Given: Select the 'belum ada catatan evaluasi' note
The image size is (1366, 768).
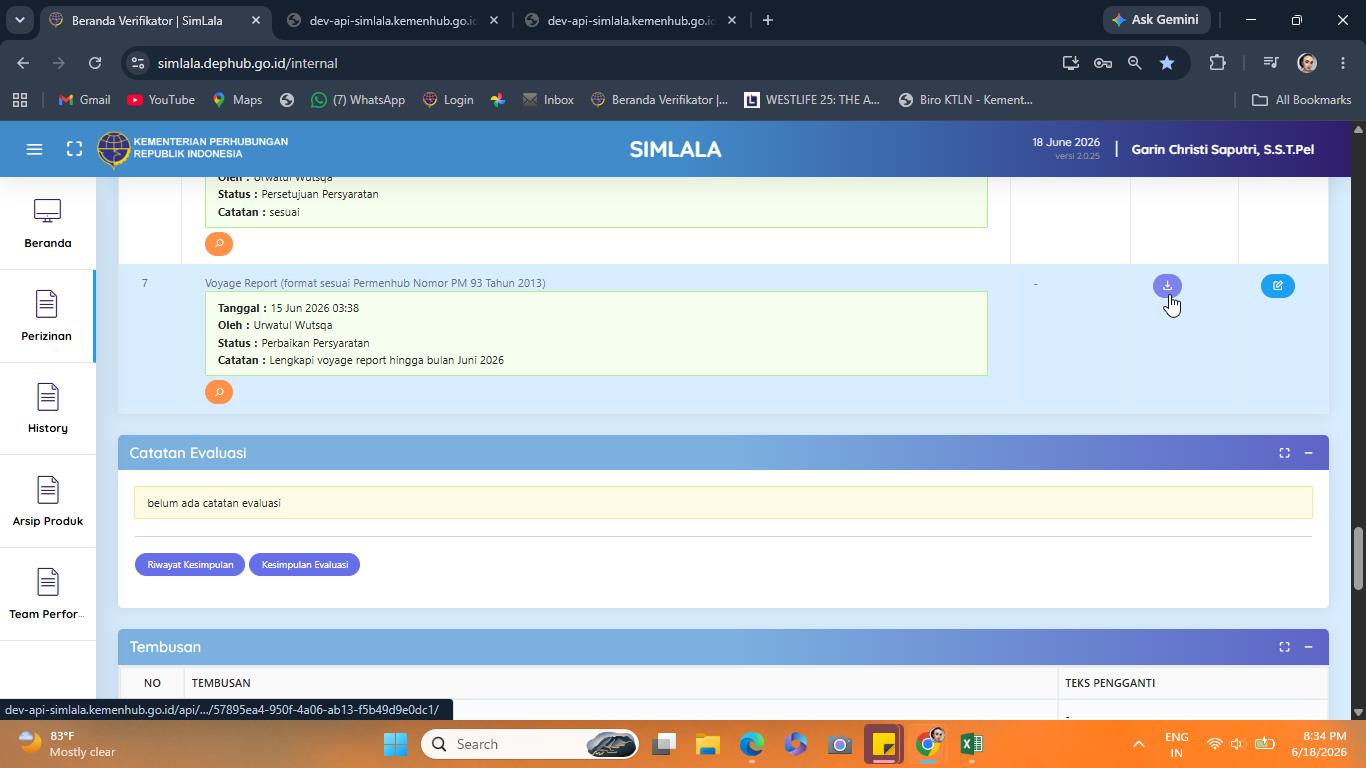Looking at the screenshot, I should click(723, 503).
